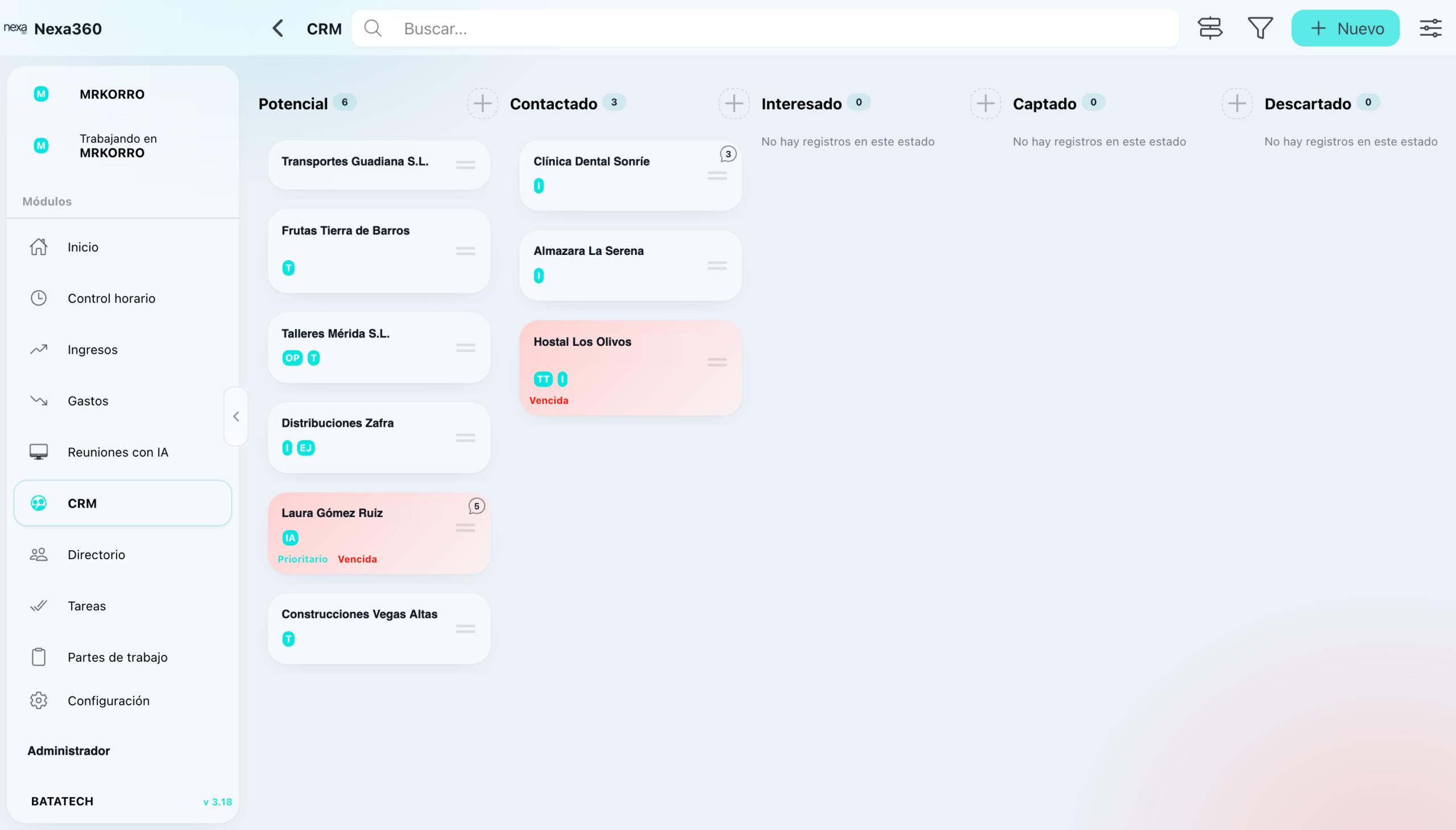Click drag handle on Clínica Dental Sonríe
The height and width of the screenshot is (830, 1456).
pos(717,176)
